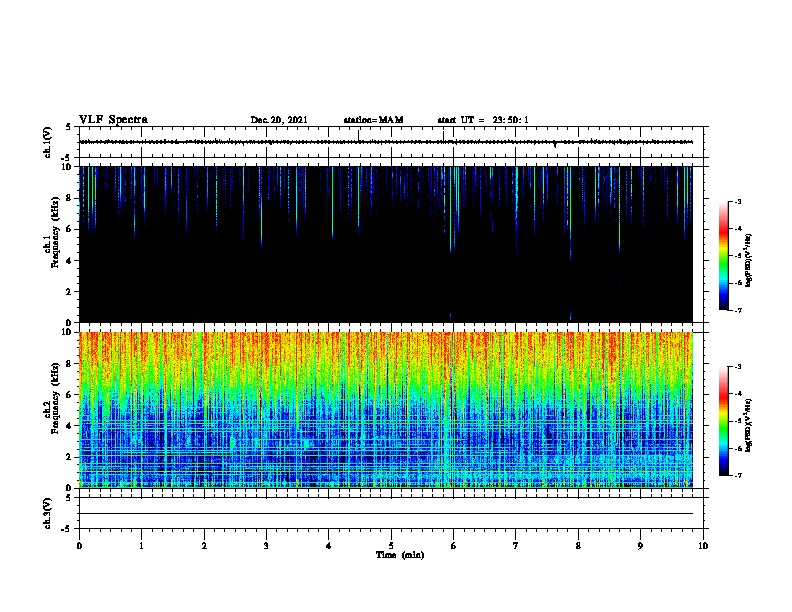Click the ch.1 spectrogram plot
This screenshot has width=792, height=612.
point(386,244)
